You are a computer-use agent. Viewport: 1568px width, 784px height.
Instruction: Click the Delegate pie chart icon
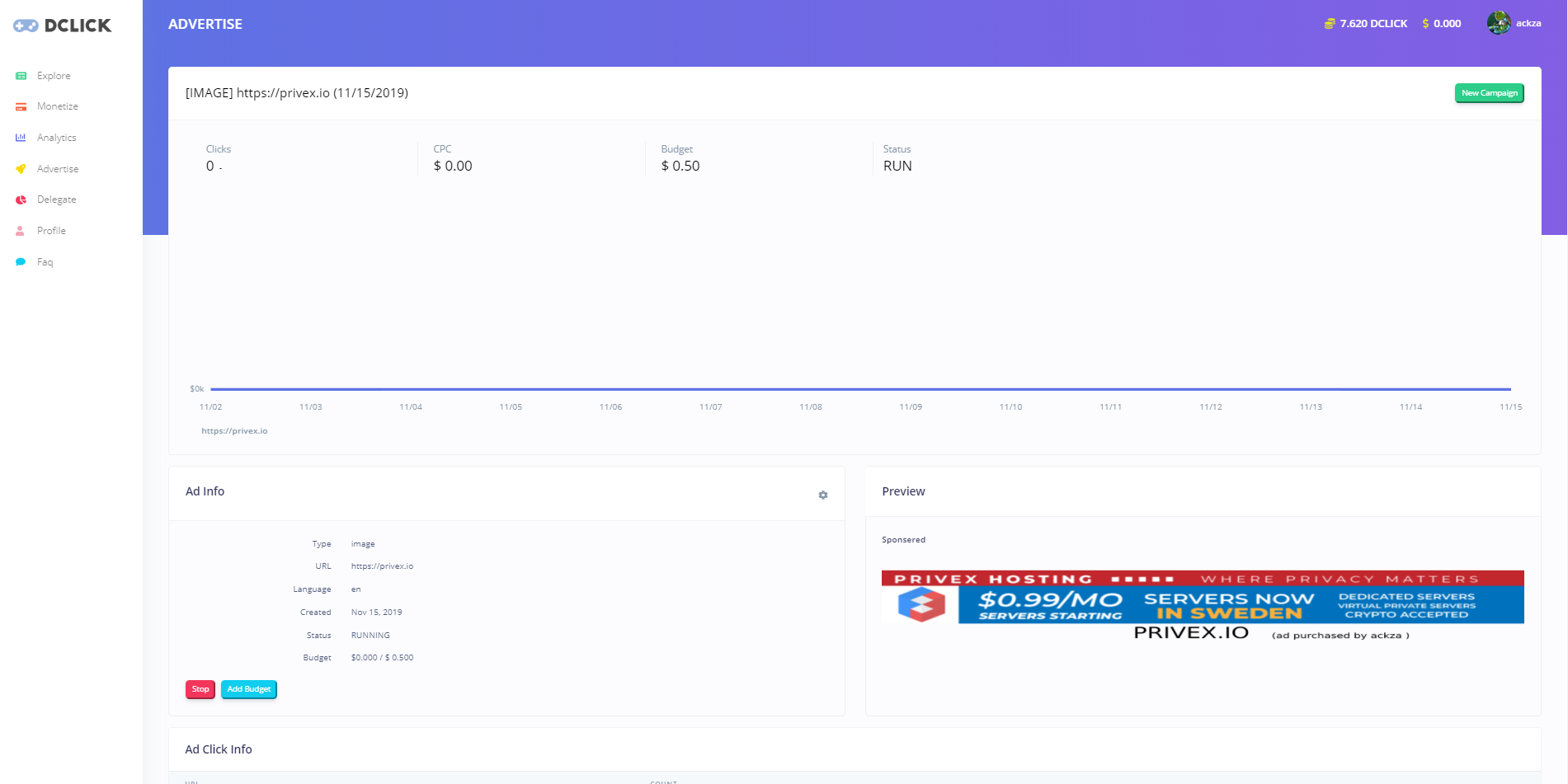pos(21,200)
